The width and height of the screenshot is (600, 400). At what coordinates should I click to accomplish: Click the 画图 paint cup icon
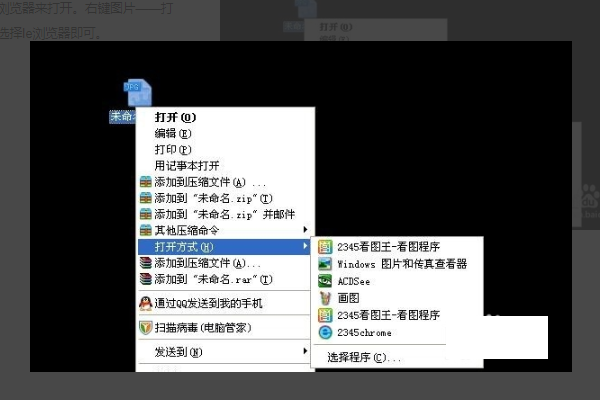tap(325, 298)
